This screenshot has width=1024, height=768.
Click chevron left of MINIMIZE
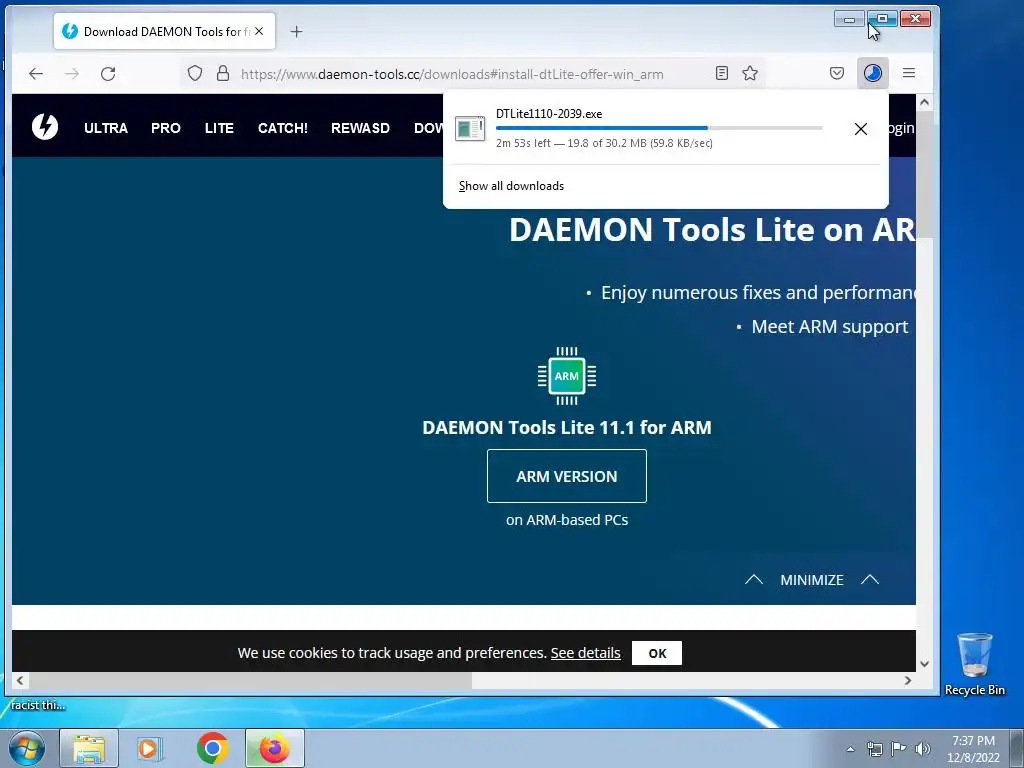[x=754, y=579]
